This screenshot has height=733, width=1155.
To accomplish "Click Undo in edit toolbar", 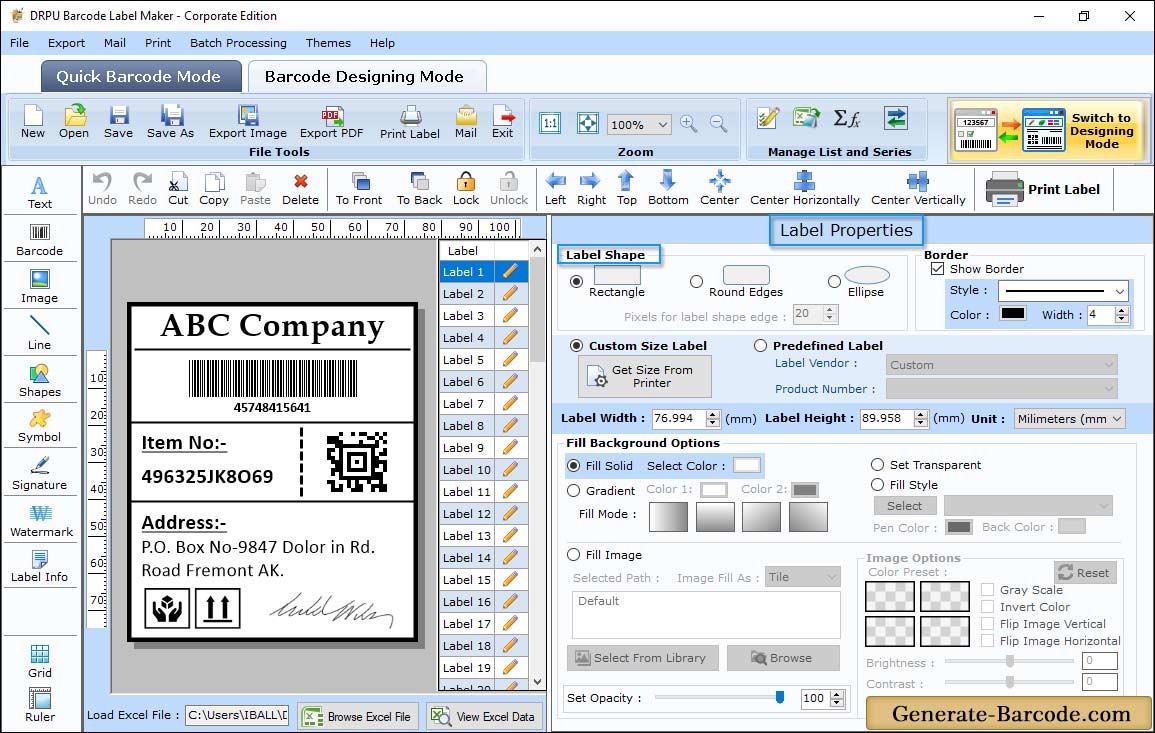I will click(102, 189).
